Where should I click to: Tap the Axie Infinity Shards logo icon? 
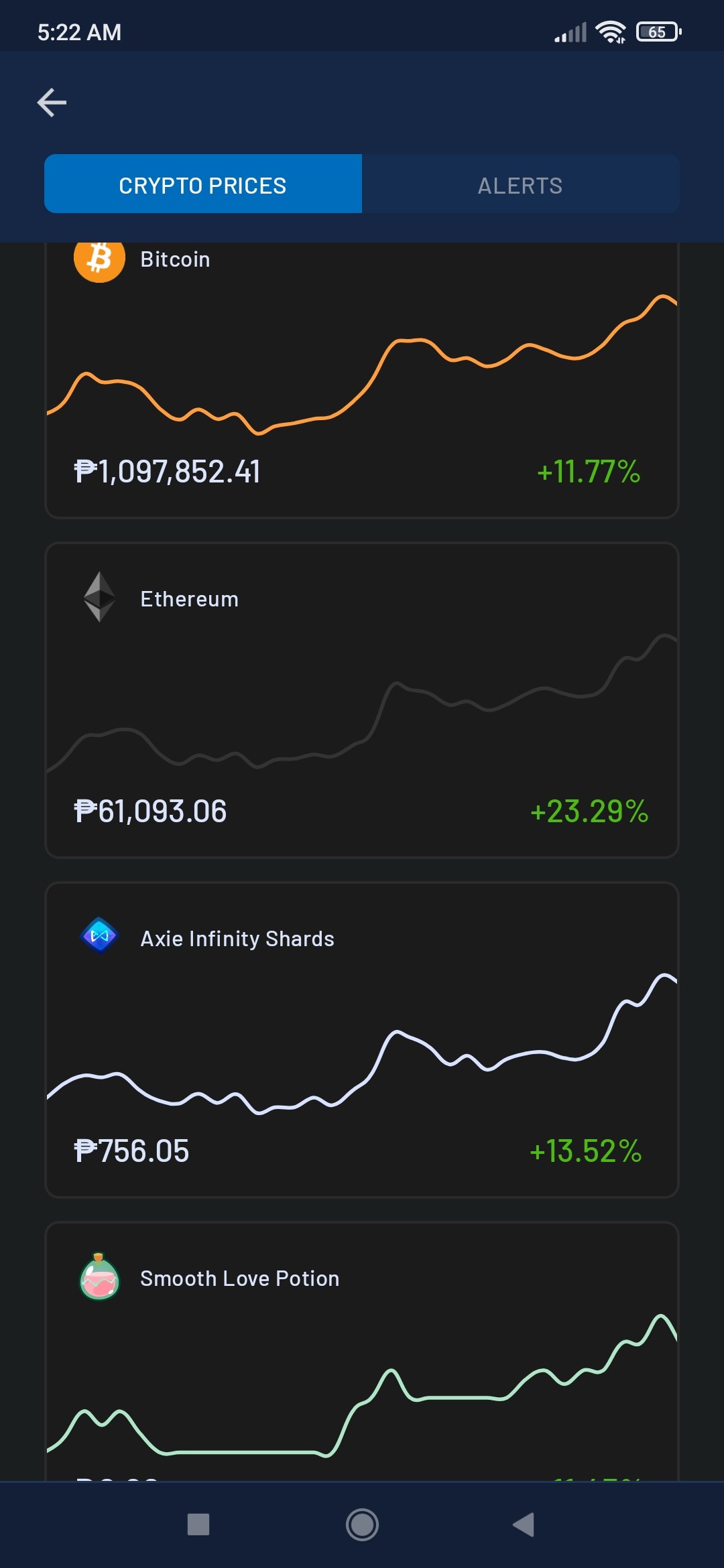click(x=99, y=935)
